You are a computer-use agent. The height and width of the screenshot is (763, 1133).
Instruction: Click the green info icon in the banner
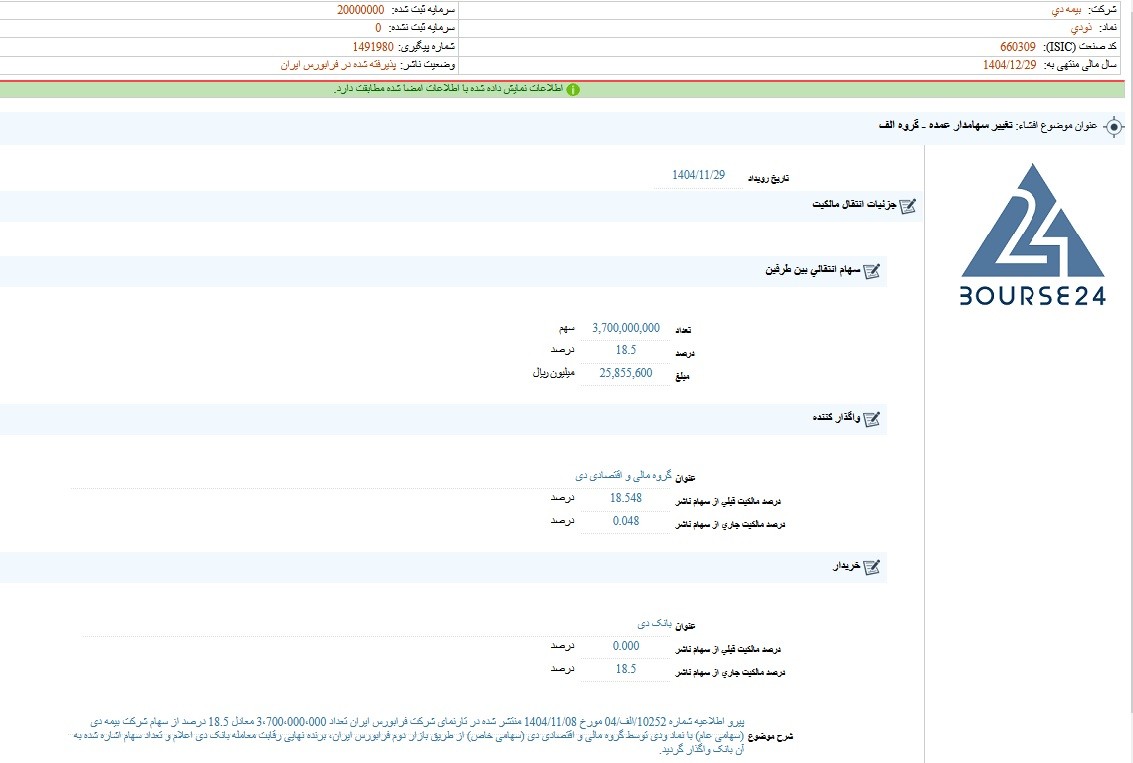click(573, 90)
